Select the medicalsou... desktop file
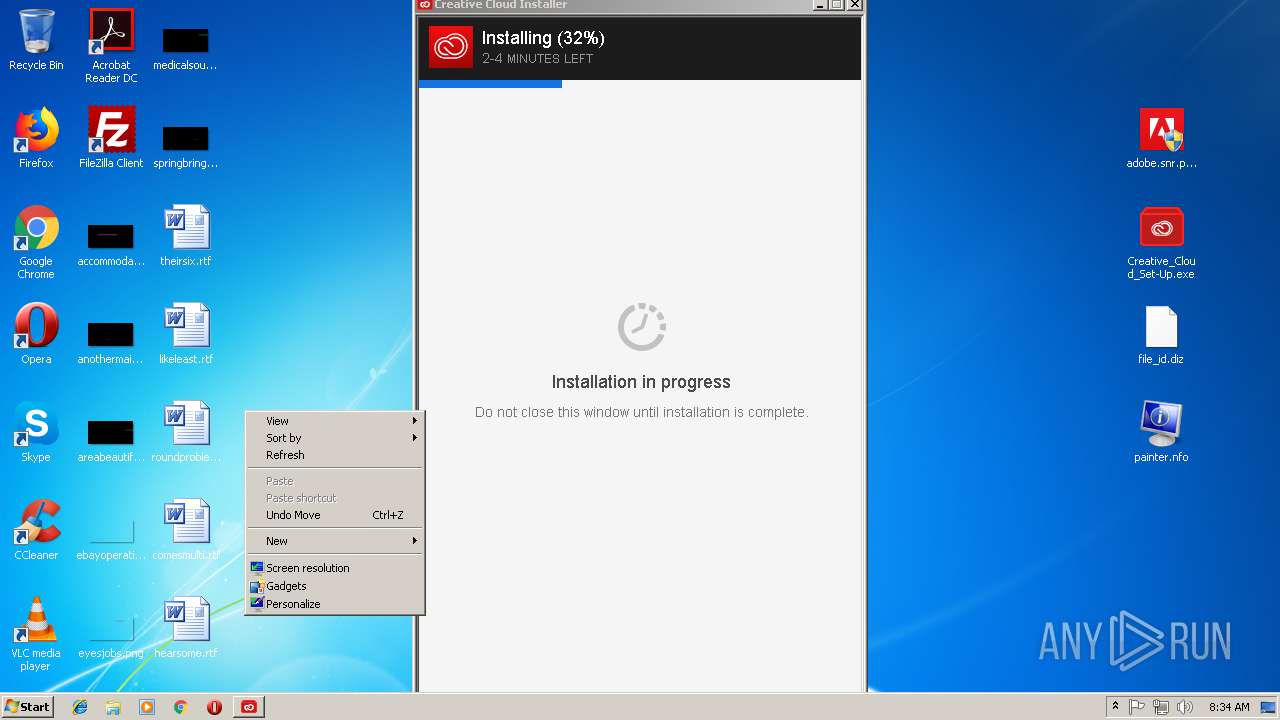This screenshot has height=720, width=1280. [x=185, y=47]
